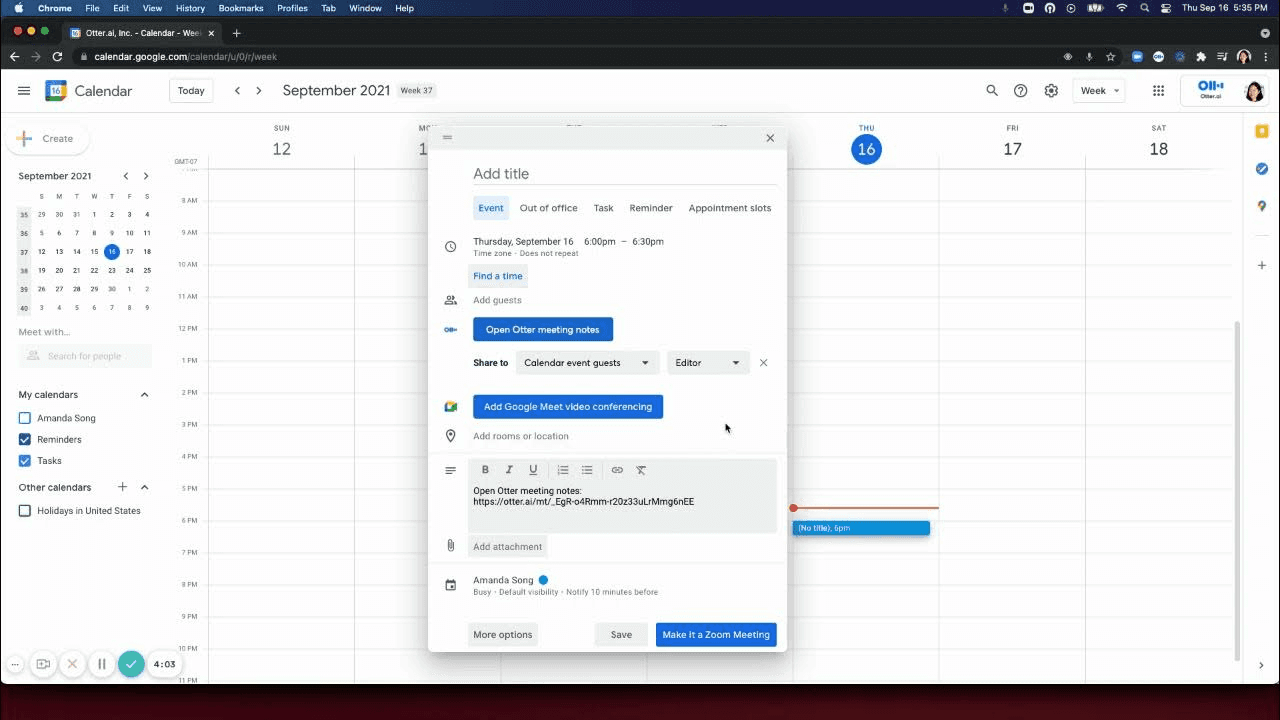This screenshot has width=1280, height=720.
Task: Click Make It a Zoom Meeting
Action: [716, 635]
